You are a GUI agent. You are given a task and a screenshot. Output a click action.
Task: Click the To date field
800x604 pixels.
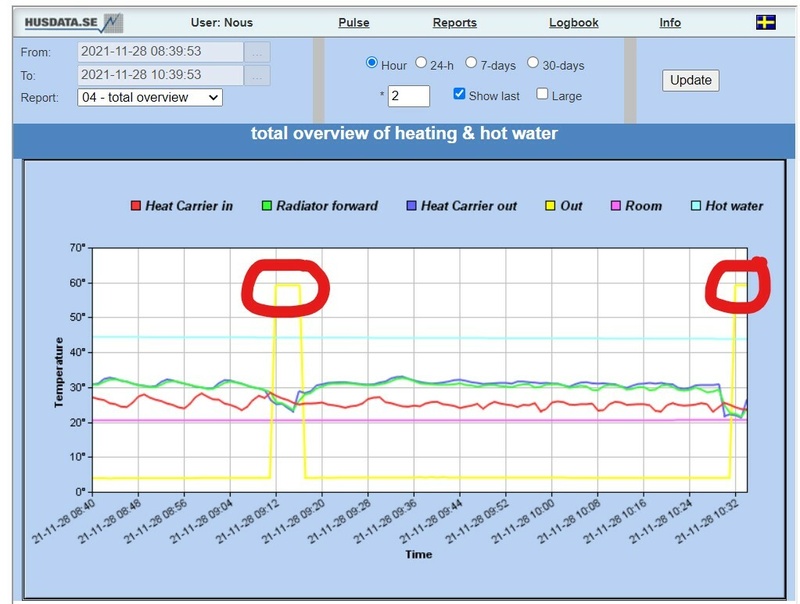(x=160, y=75)
